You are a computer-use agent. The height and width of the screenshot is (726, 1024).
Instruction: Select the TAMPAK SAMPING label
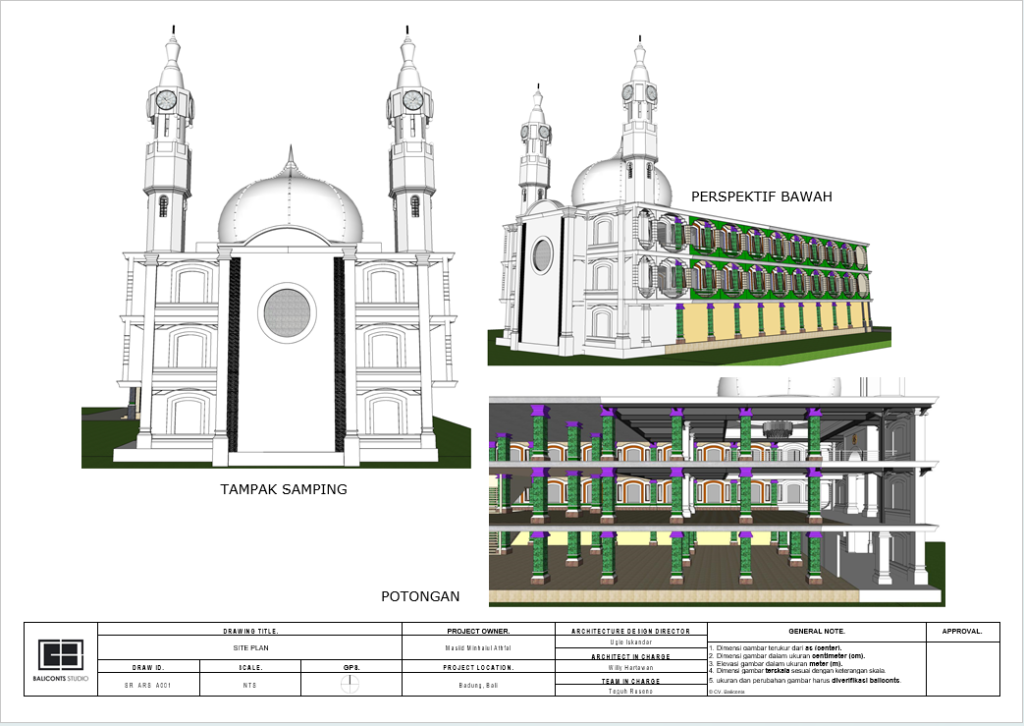[284, 490]
